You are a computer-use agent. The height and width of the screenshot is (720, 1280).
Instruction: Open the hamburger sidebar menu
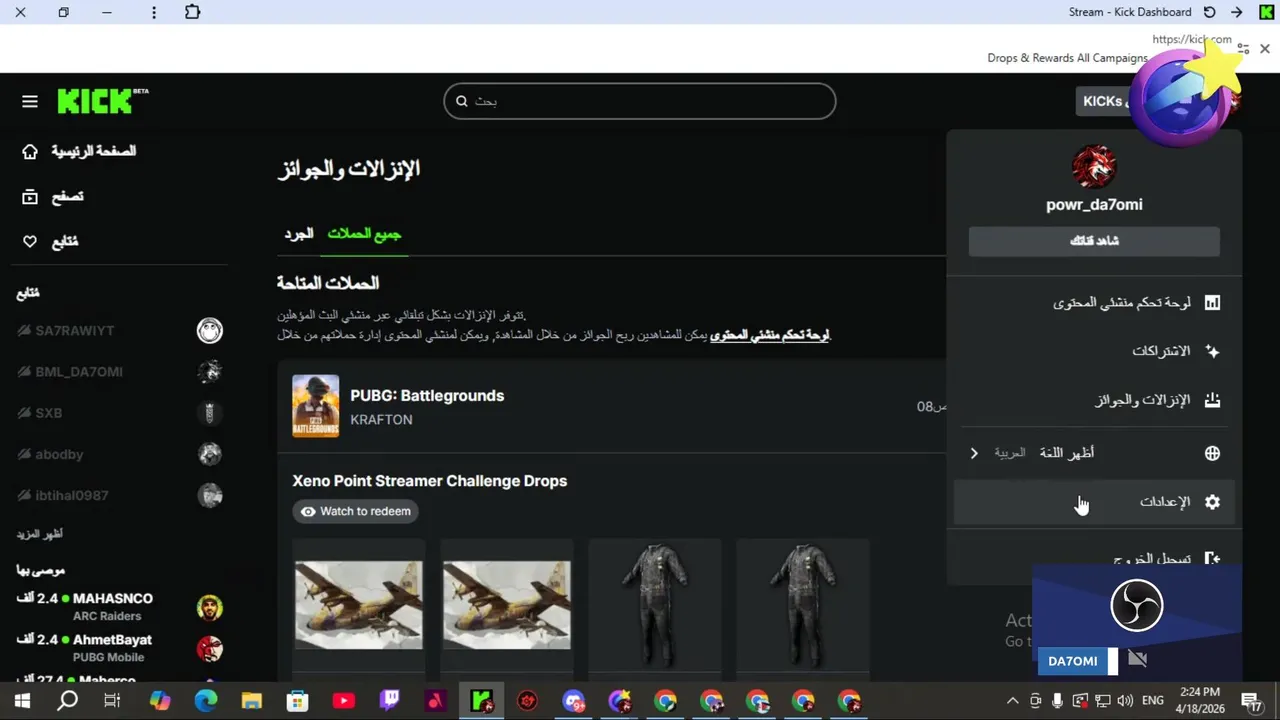30,101
